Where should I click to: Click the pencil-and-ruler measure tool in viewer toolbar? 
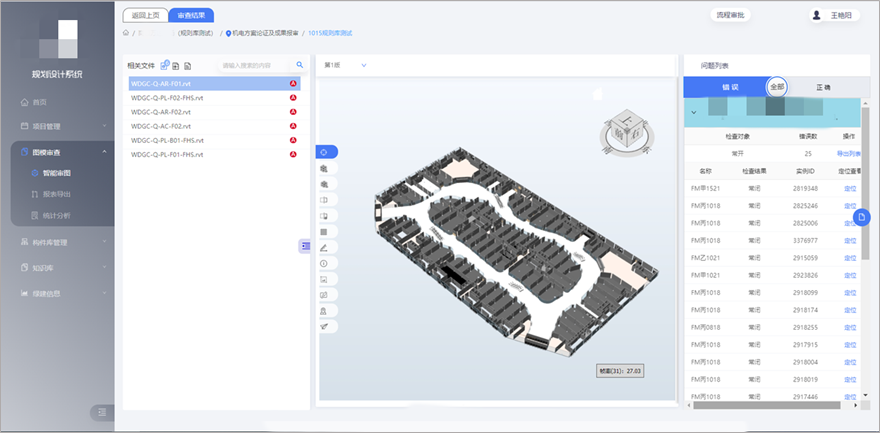coord(324,247)
